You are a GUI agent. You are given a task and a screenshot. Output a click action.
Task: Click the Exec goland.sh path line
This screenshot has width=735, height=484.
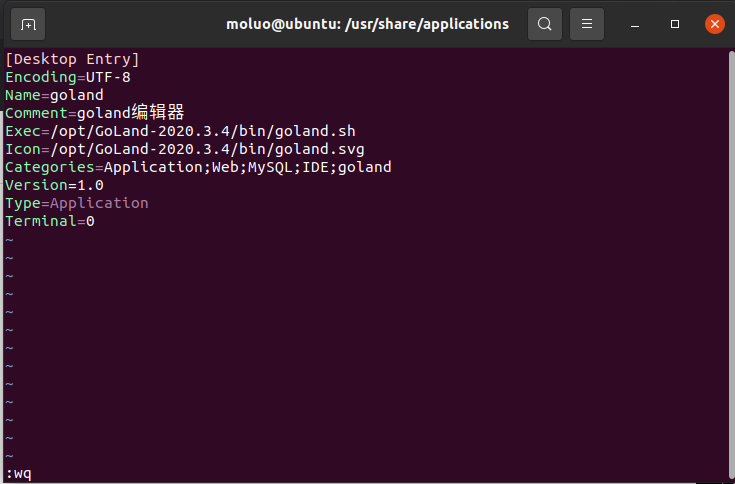(180, 131)
